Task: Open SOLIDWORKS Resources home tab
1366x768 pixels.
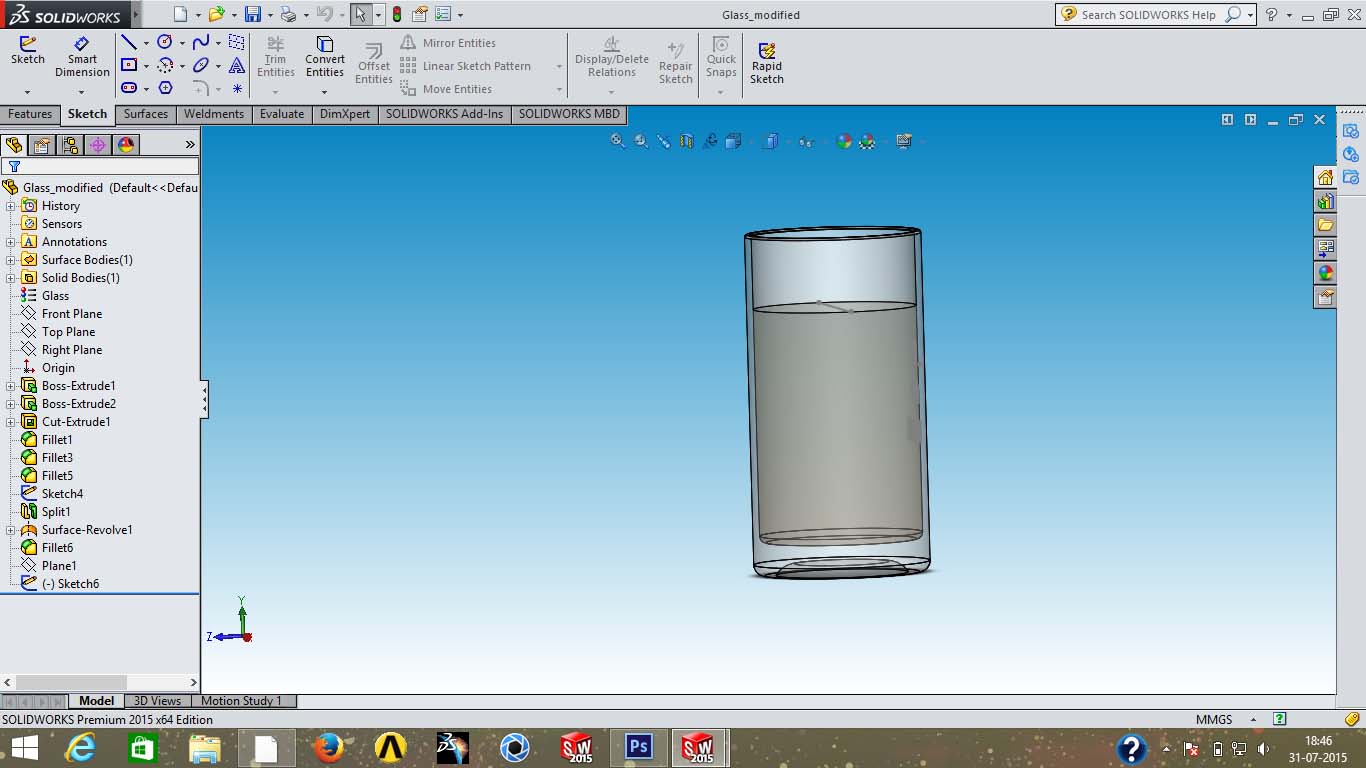Action: click(1325, 177)
